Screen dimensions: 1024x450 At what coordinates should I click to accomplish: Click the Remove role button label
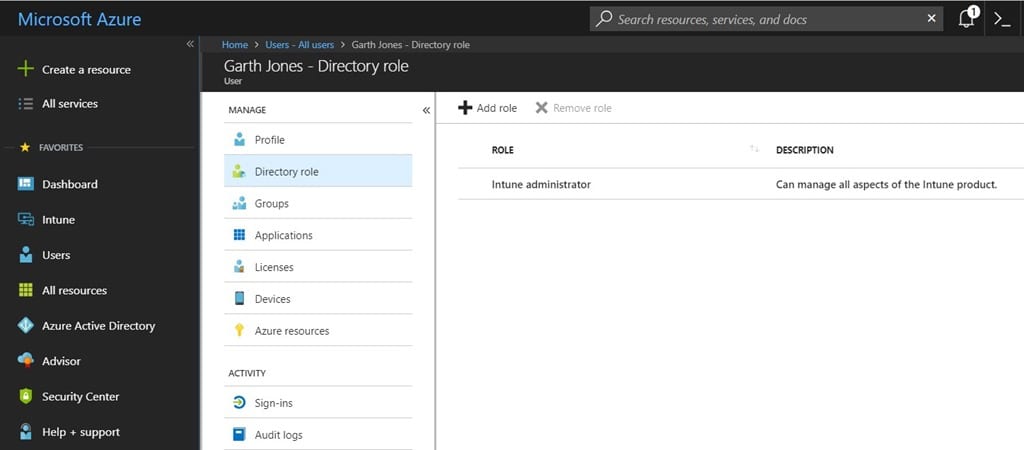pos(582,108)
